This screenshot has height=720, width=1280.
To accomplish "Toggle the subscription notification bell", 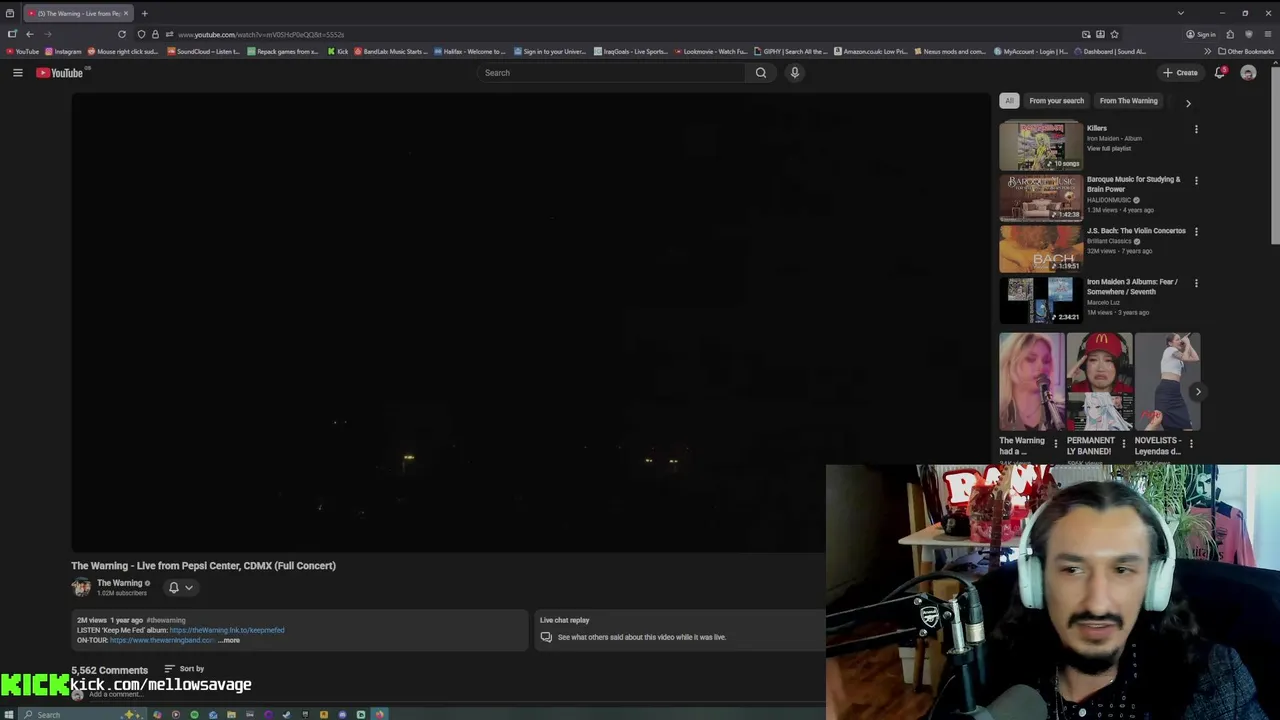I will [173, 588].
